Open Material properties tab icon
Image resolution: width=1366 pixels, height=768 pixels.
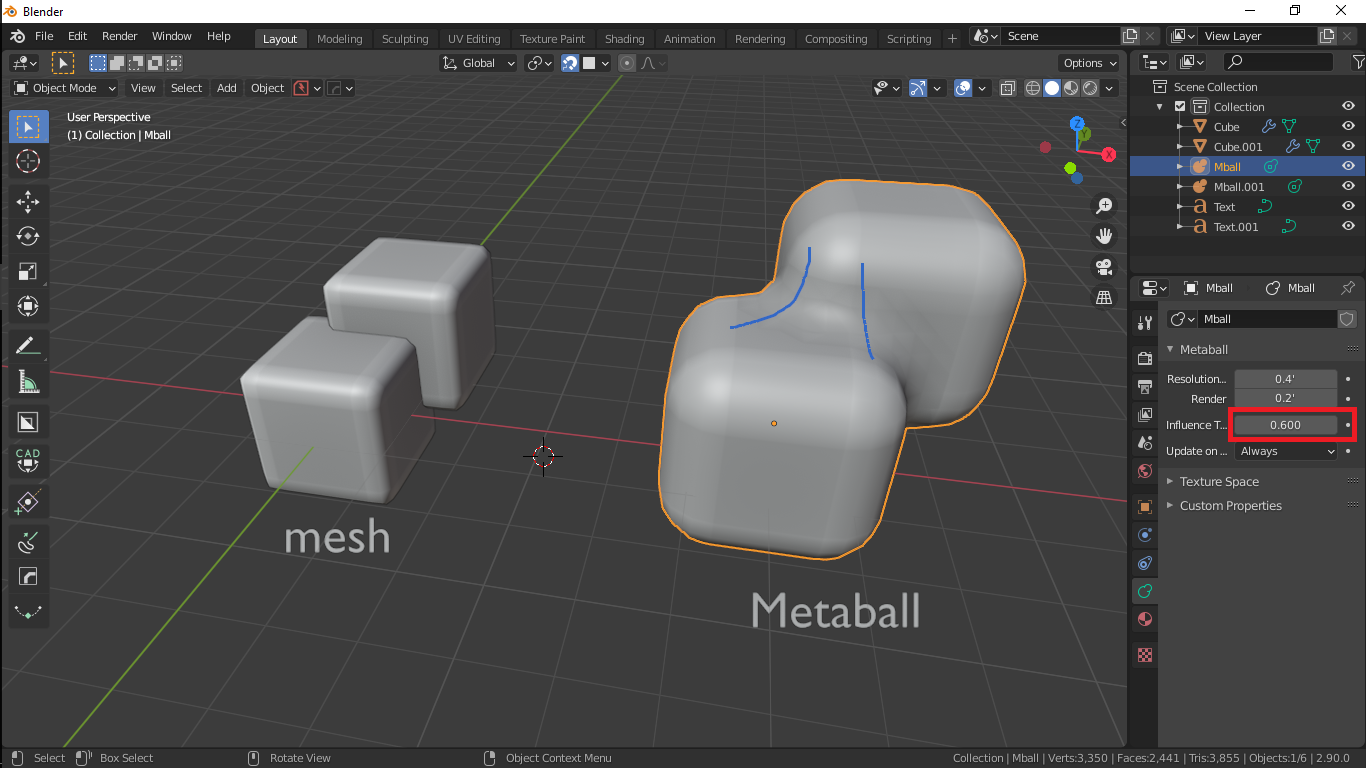(x=1145, y=619)
